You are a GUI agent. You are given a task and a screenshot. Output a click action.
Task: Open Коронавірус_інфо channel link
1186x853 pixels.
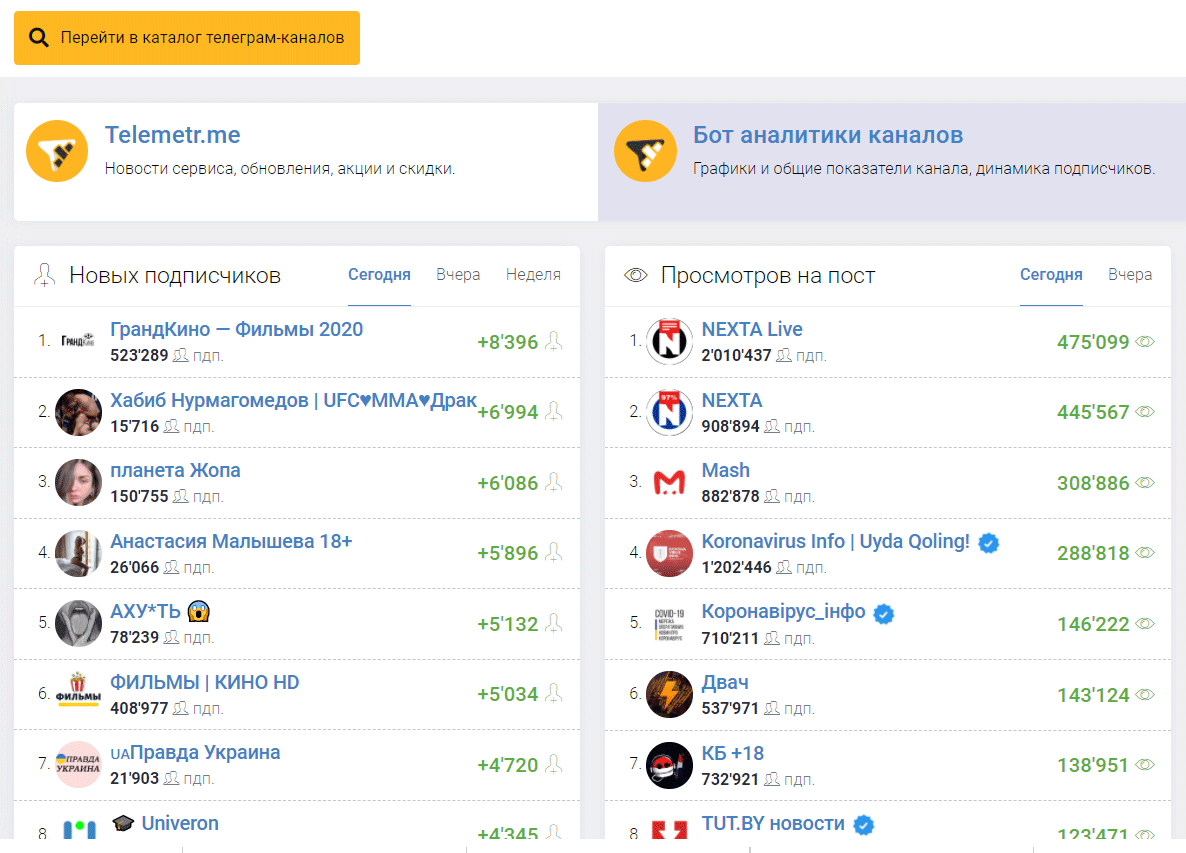pos(784,611)
